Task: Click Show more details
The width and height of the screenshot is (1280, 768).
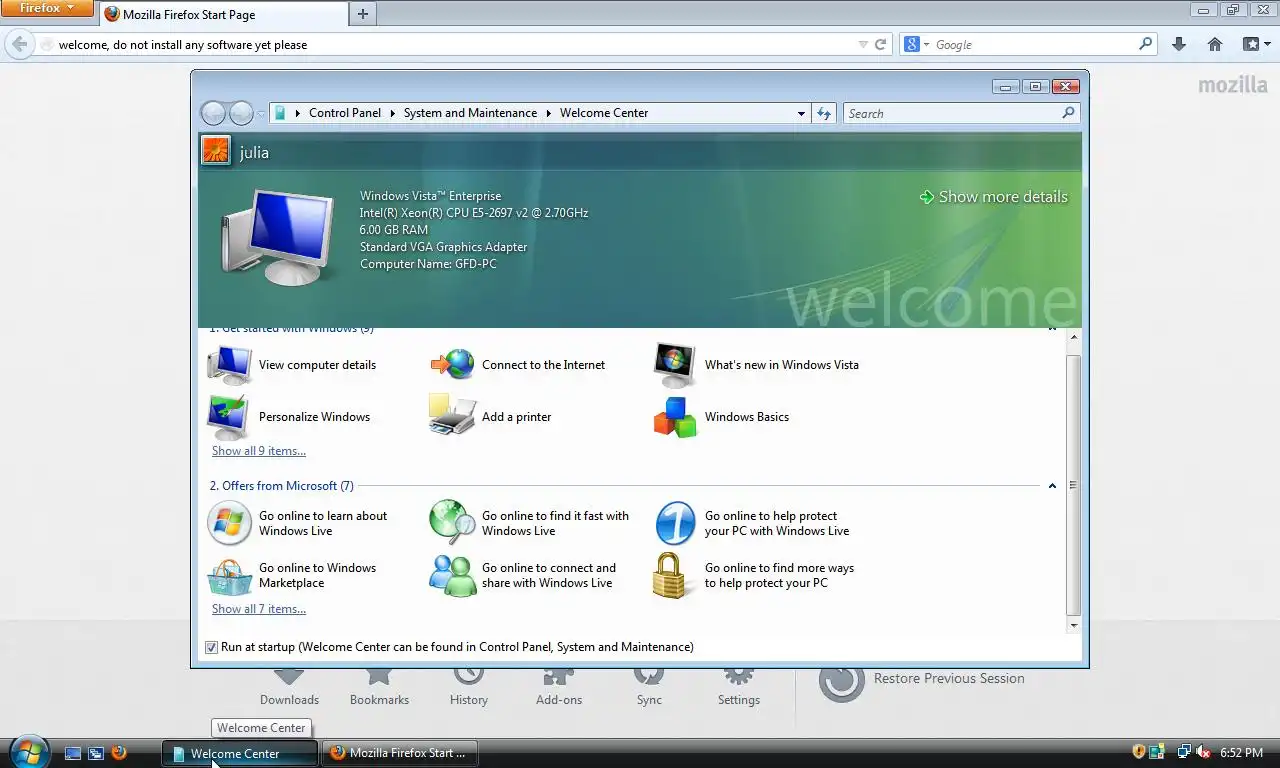Action: (993, 197)
